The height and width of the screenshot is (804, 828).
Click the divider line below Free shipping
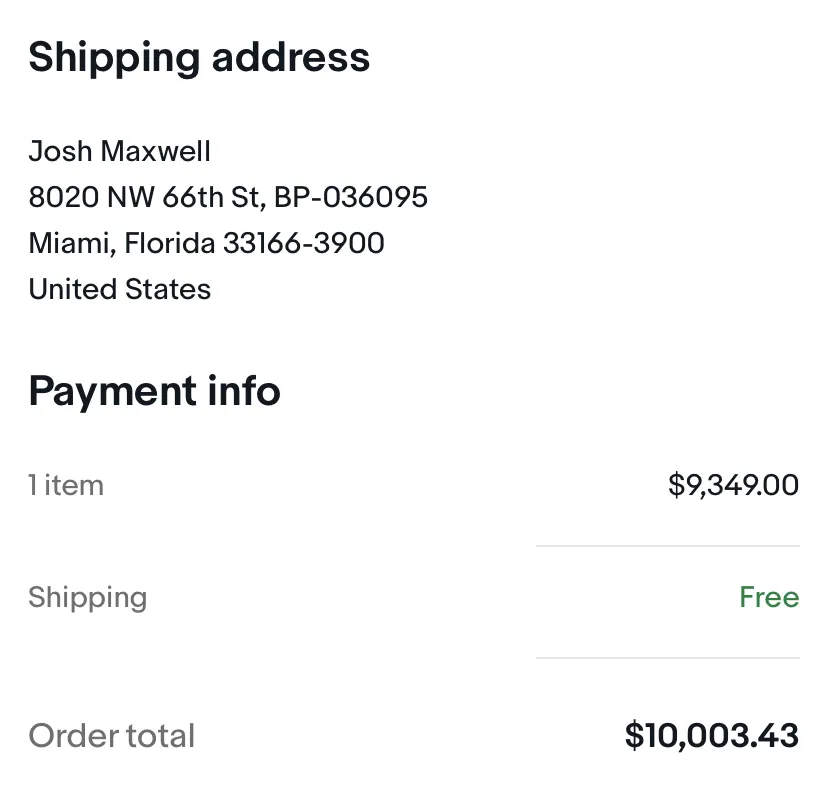pyautogui.click(x=667, y=658)
